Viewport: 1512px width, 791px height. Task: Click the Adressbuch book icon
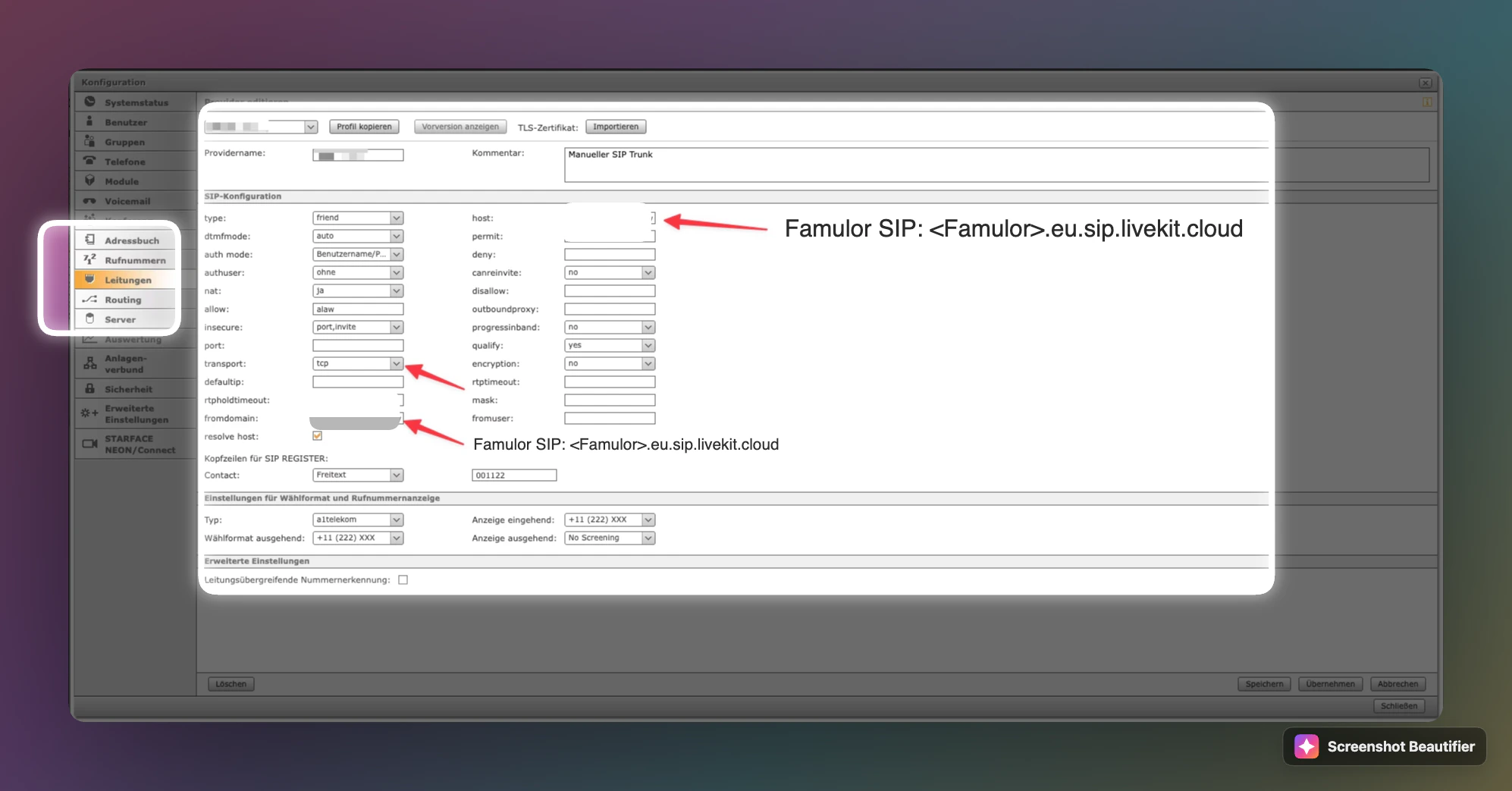pyautogui.click(x=89, y=240)
